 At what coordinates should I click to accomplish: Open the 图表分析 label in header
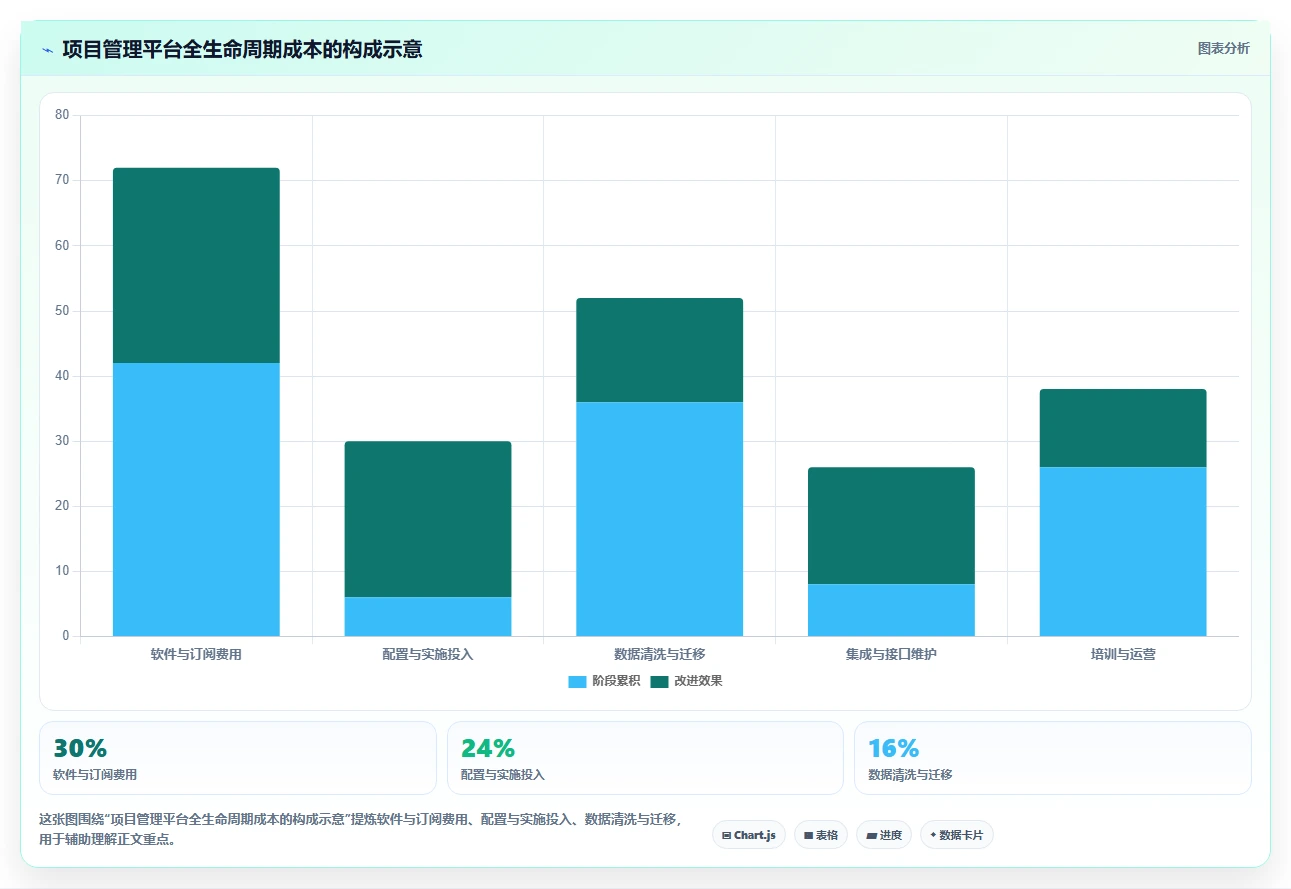pos(1223,48)
